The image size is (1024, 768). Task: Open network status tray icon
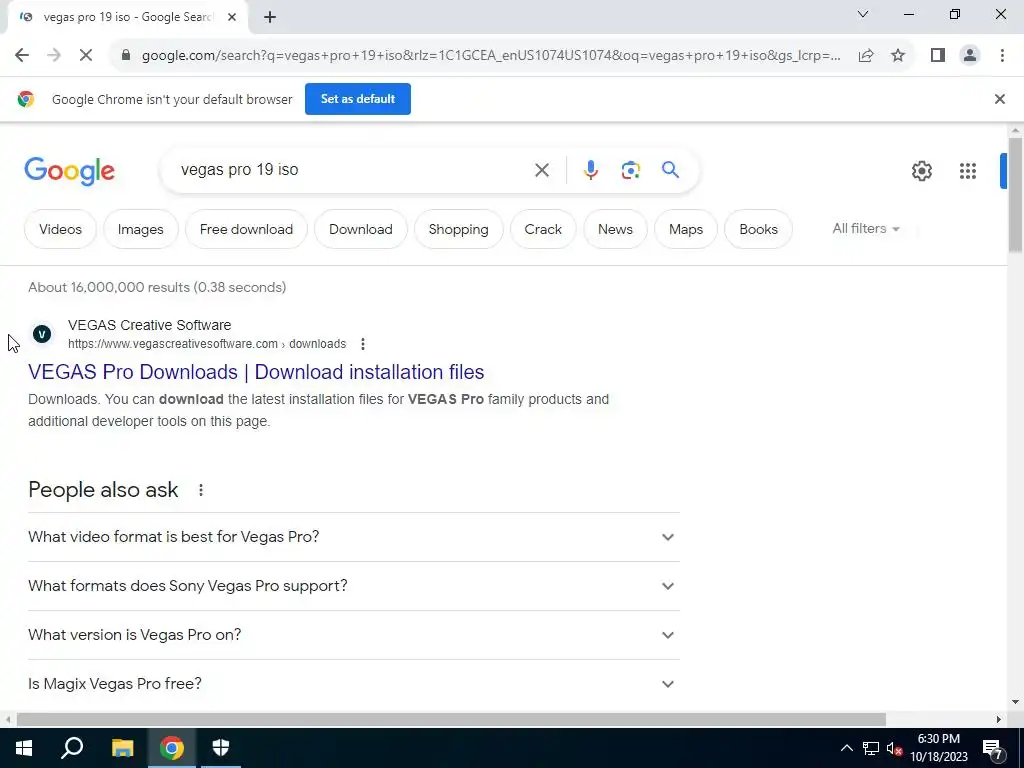tap(871, 748)
